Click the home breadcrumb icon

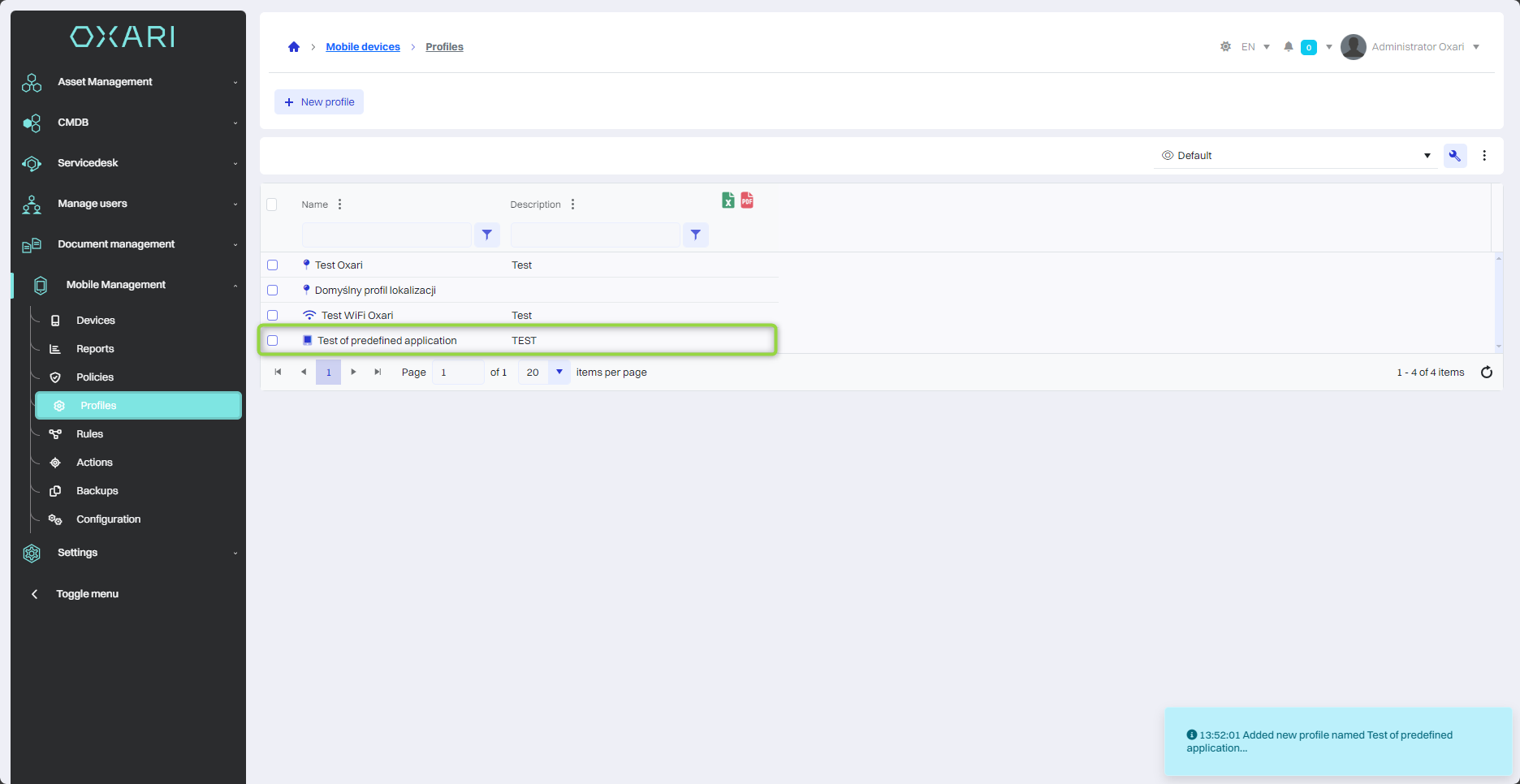[294, 47]
